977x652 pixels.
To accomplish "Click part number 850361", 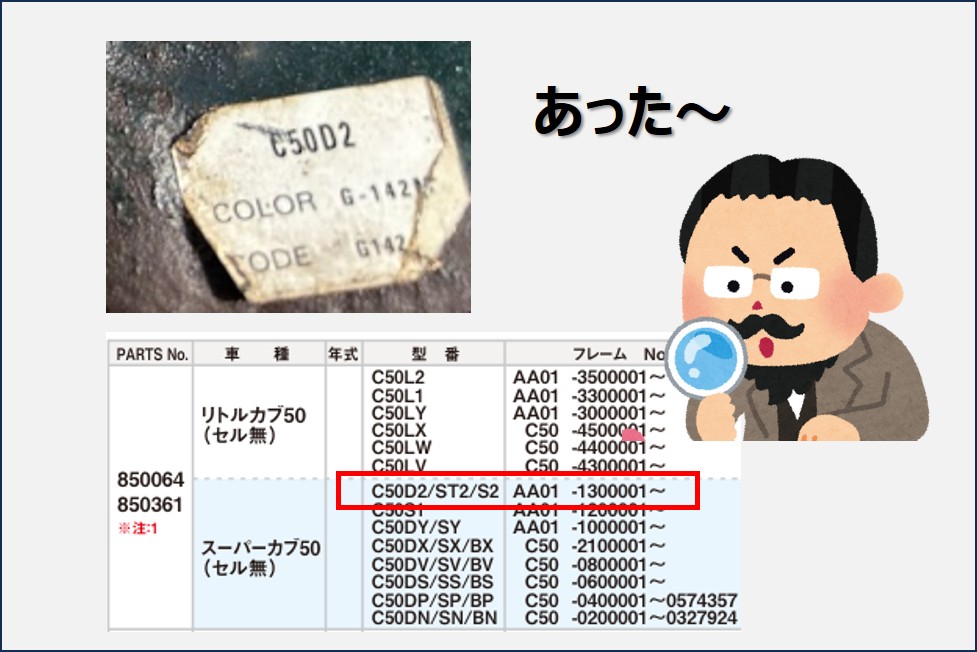I will (x=149, y=505).
